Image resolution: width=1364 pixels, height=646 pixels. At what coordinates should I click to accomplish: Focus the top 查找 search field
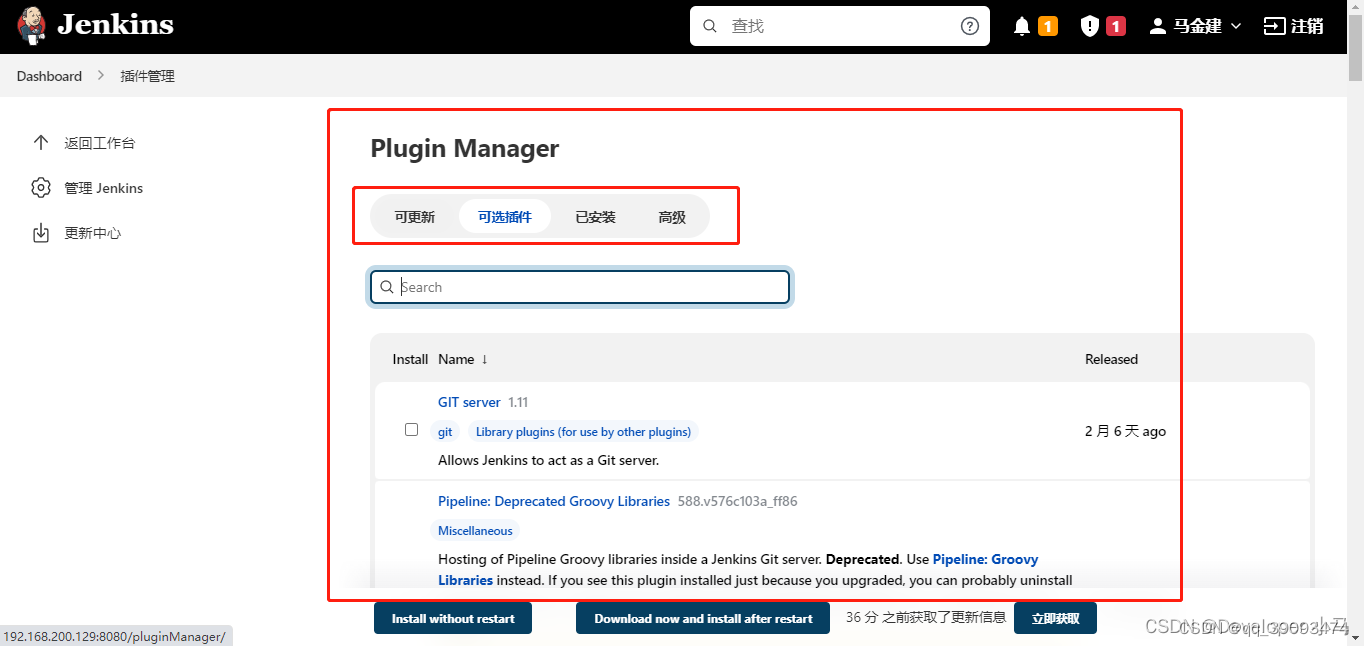840,26
